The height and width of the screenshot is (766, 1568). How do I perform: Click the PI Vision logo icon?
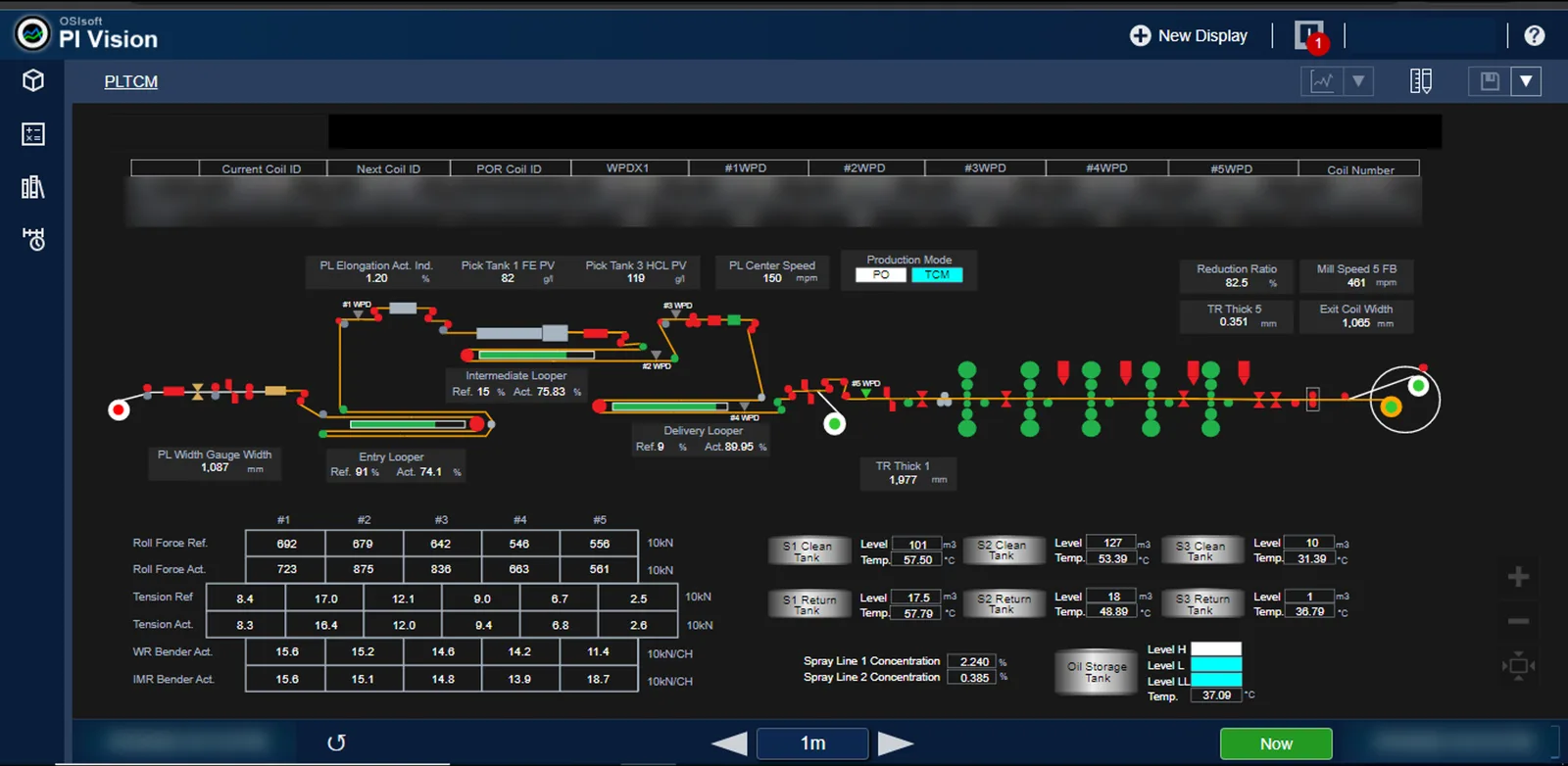32,33
